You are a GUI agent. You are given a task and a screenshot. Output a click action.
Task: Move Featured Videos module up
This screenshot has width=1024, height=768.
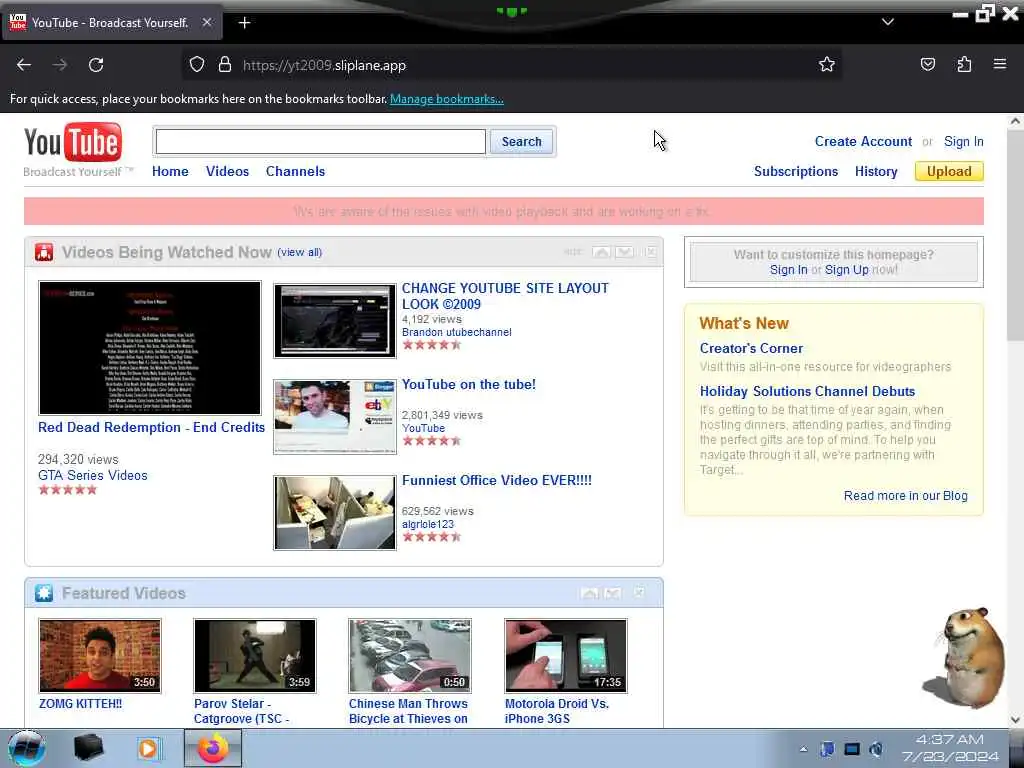tap(589, 593)
